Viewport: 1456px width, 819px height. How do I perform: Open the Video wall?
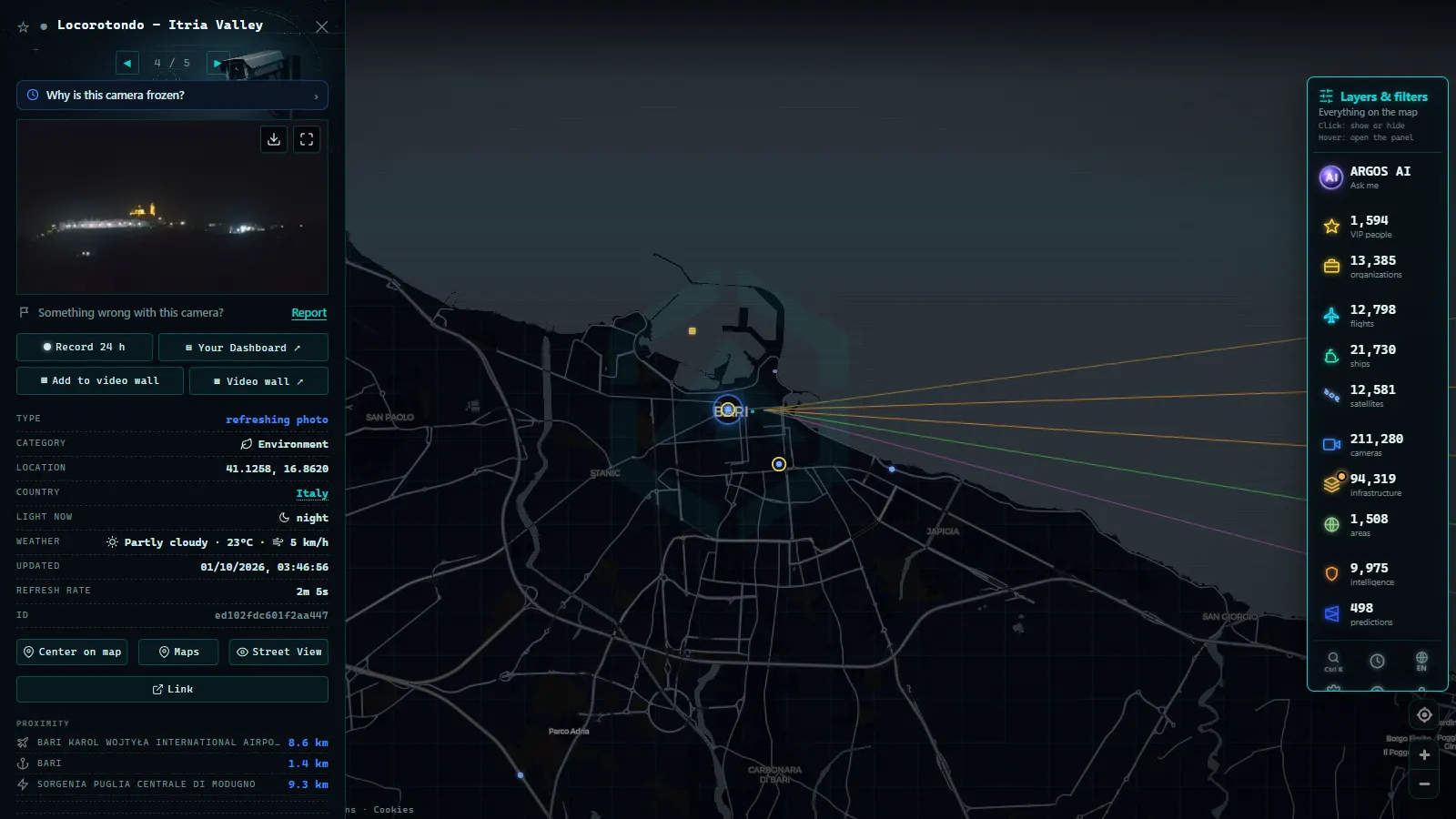258,381
